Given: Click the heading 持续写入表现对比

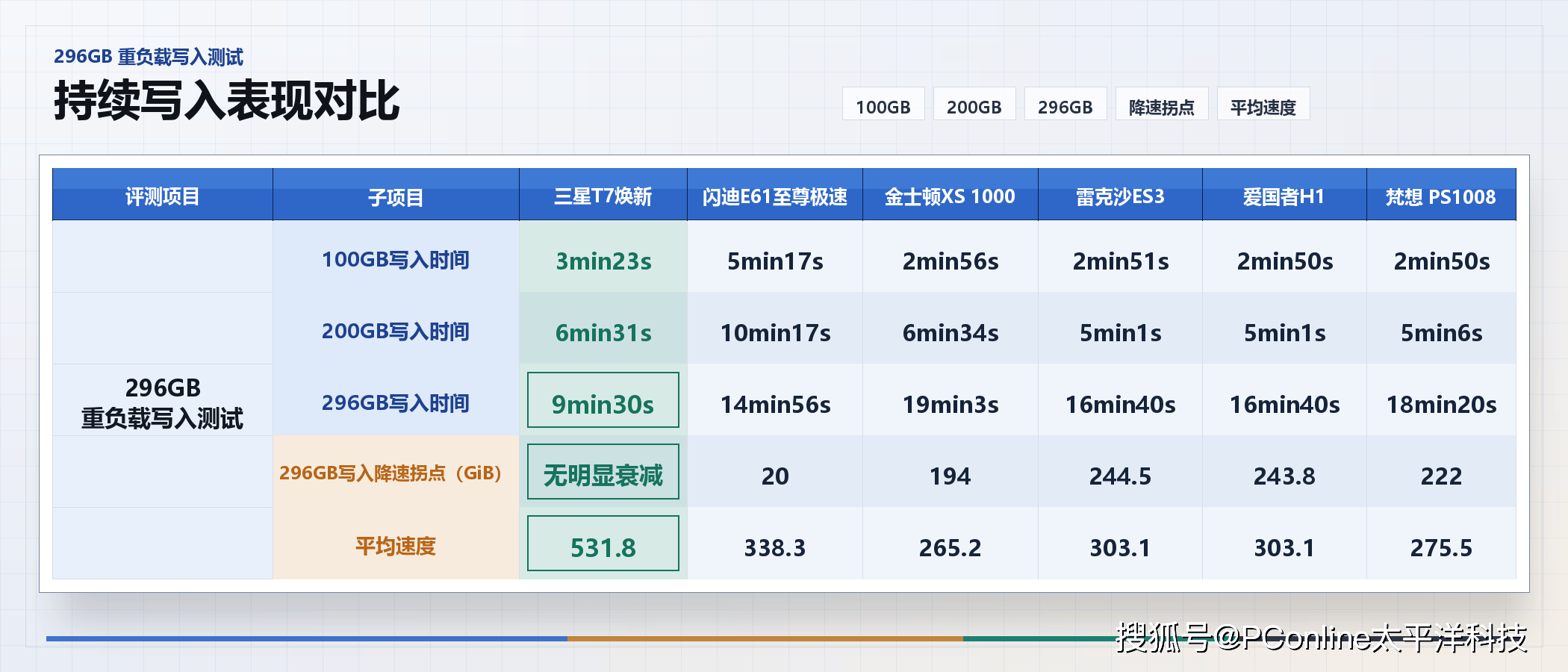Looking at the screenshot, I should point(227,101).
